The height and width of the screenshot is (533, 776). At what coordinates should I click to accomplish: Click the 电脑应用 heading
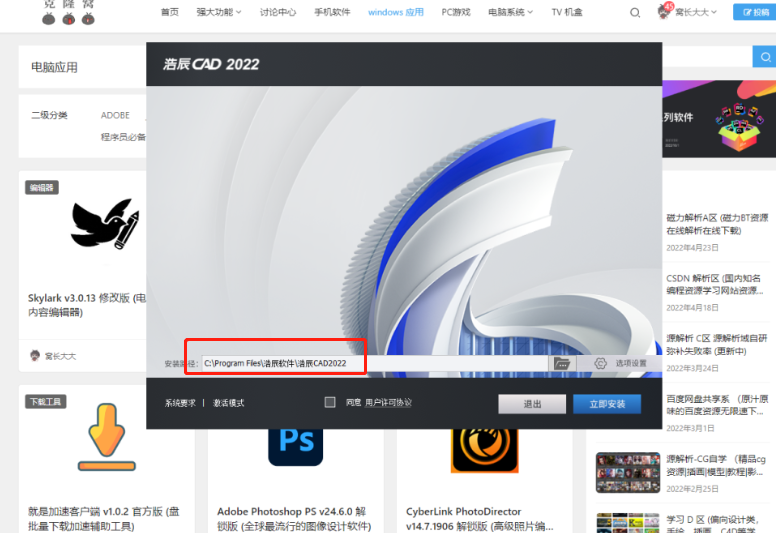(54, 67)
